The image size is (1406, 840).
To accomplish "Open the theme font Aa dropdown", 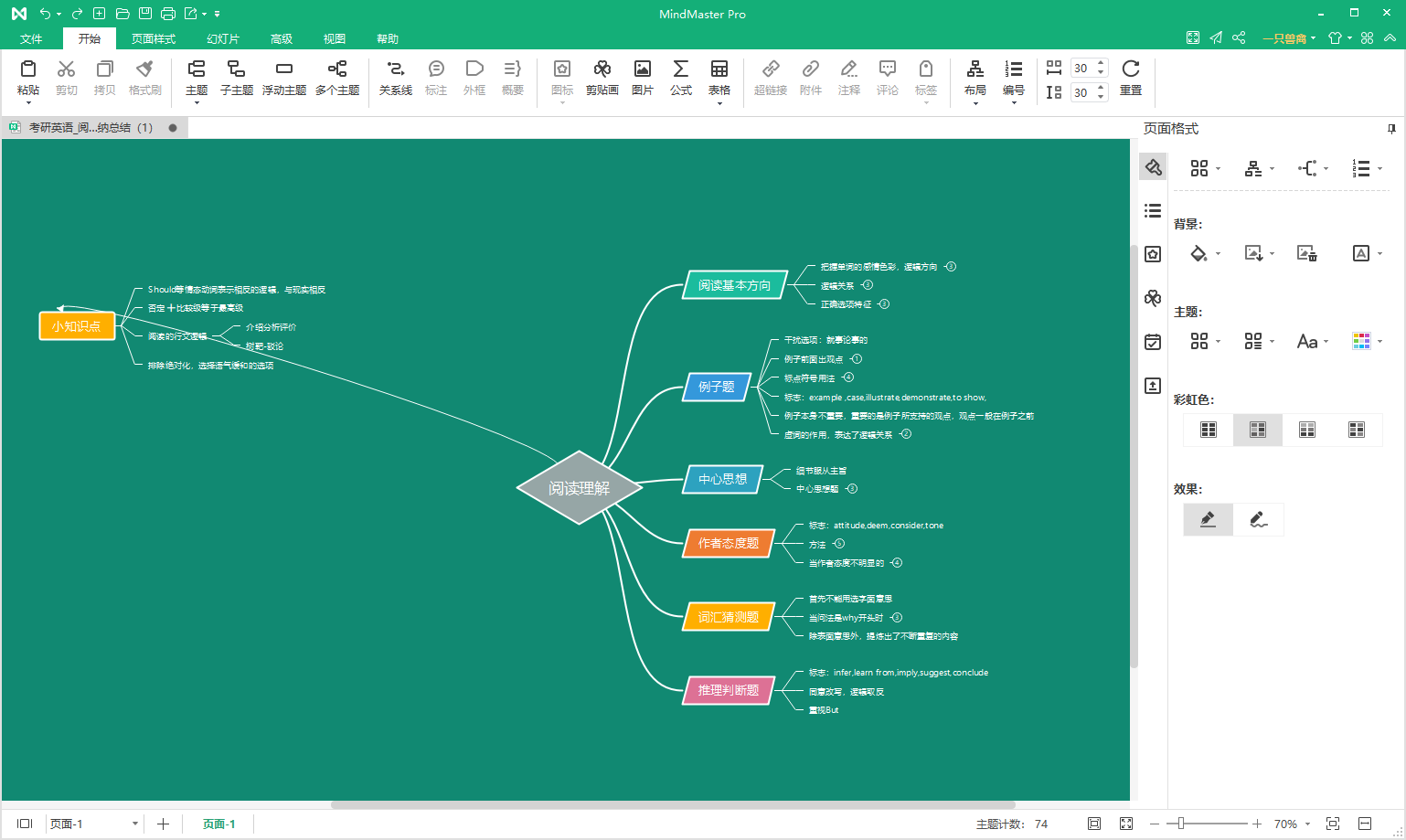I will point(1313,342).
